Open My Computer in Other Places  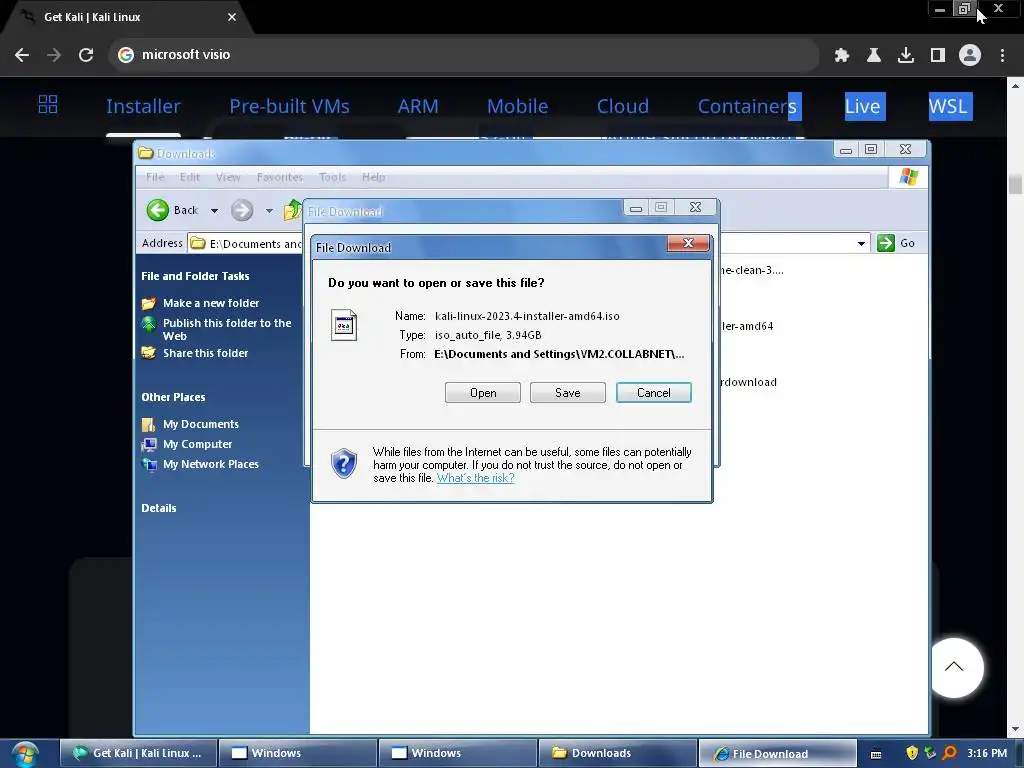click(197, 444)
